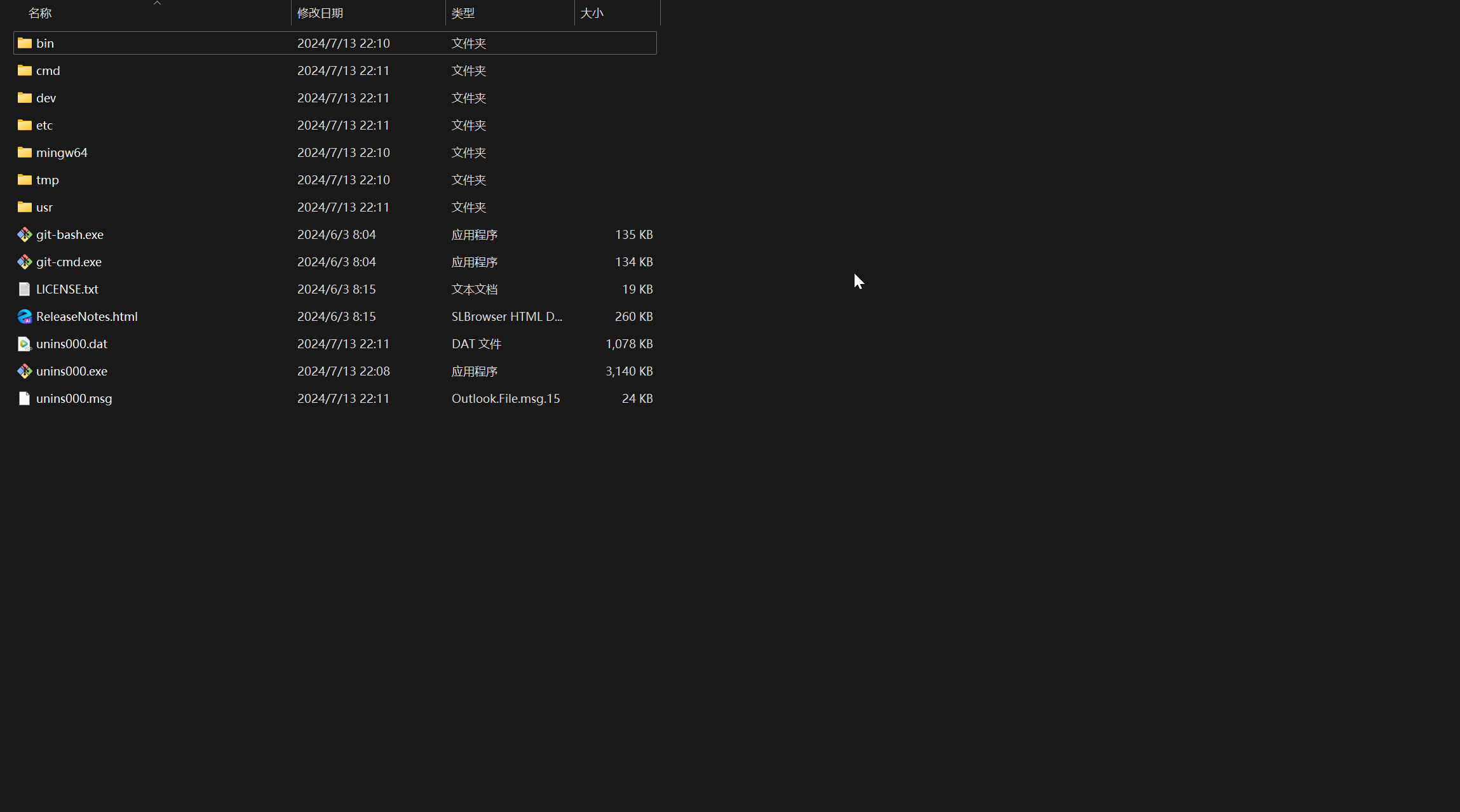Screen dimensions: 1460x812
Task: Select the cmd folder name
Action: 48,71
